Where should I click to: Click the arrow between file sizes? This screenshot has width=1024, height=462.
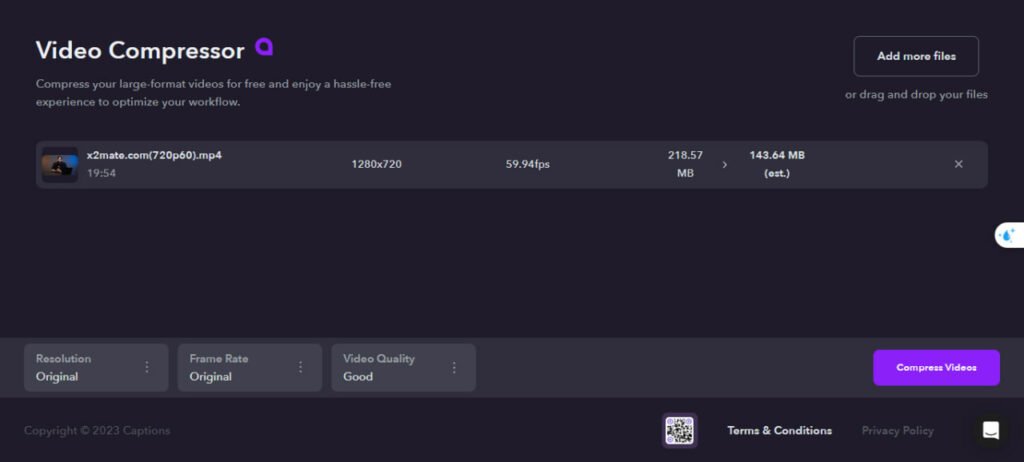click(725, 164)
